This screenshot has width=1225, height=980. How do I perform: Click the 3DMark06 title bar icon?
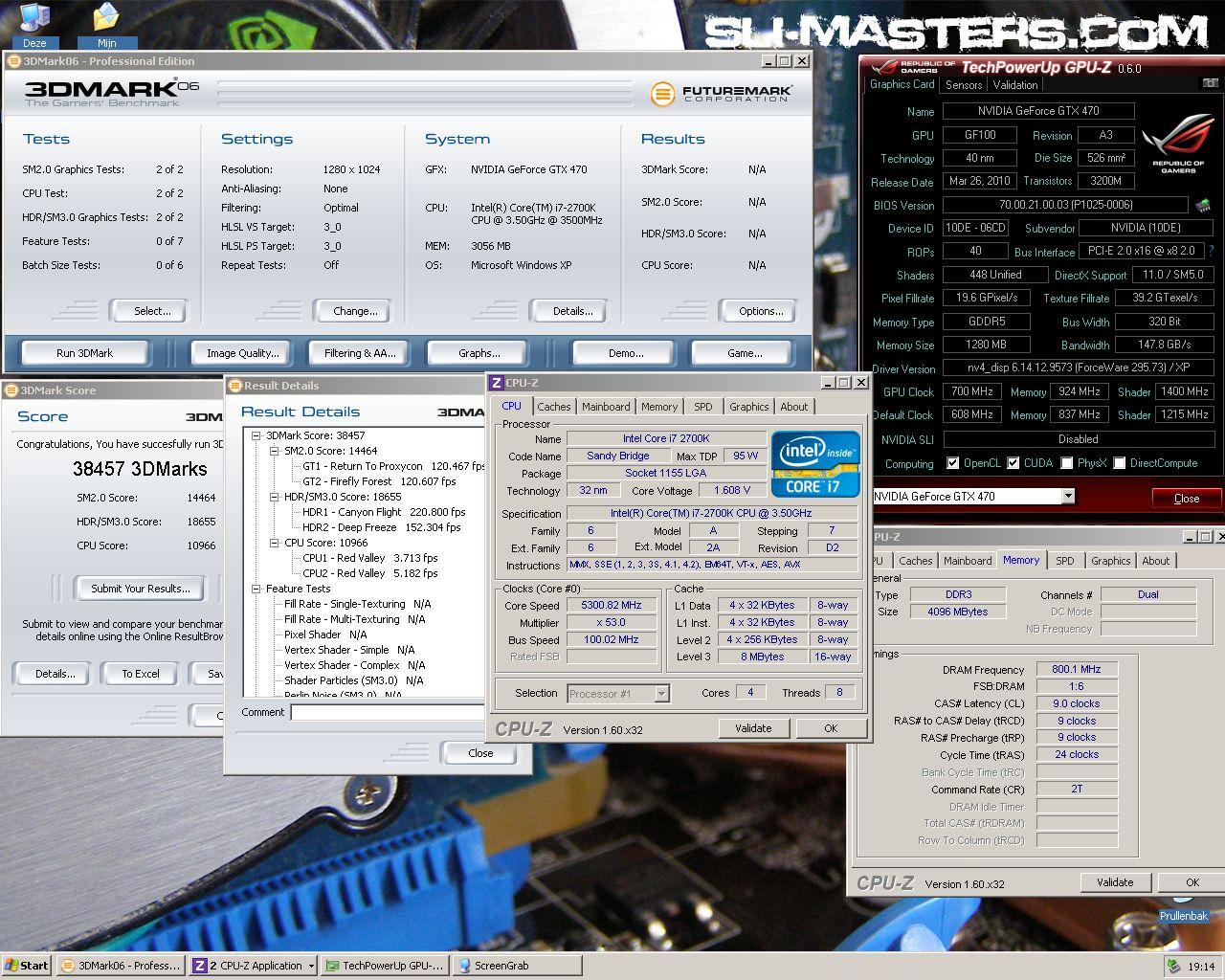pyautogui.click(x=13, y=61)
